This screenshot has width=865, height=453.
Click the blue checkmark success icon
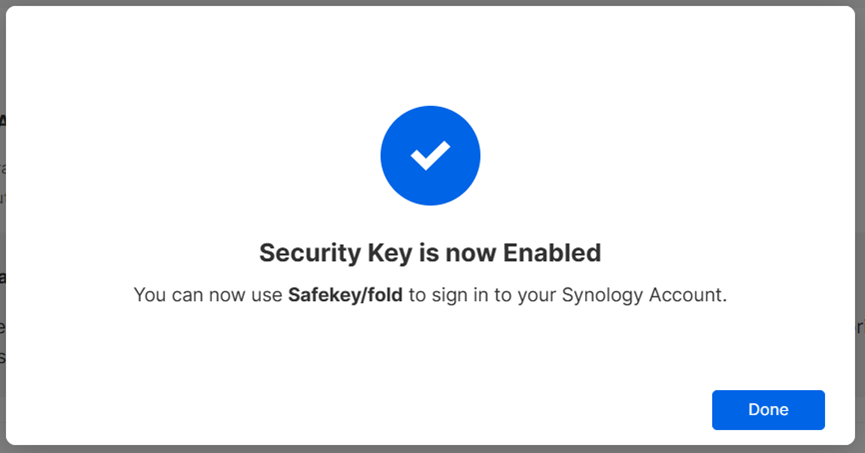pos(430,156)
